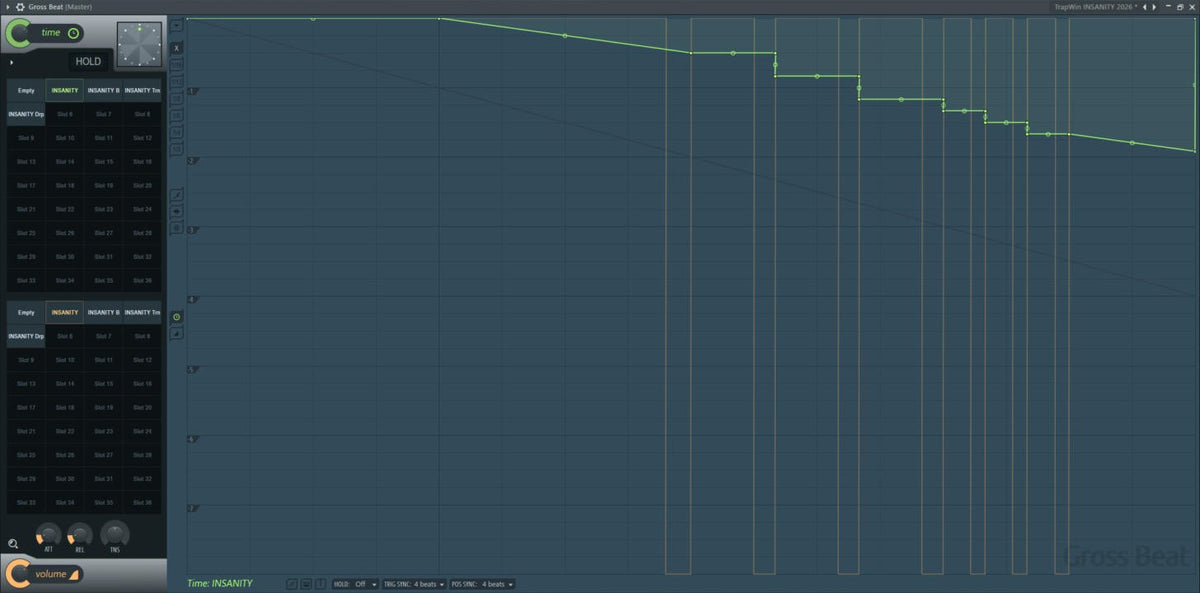Select Empty slot in volume grid
Screen dimensions: 1200x593
click(26, 313)
